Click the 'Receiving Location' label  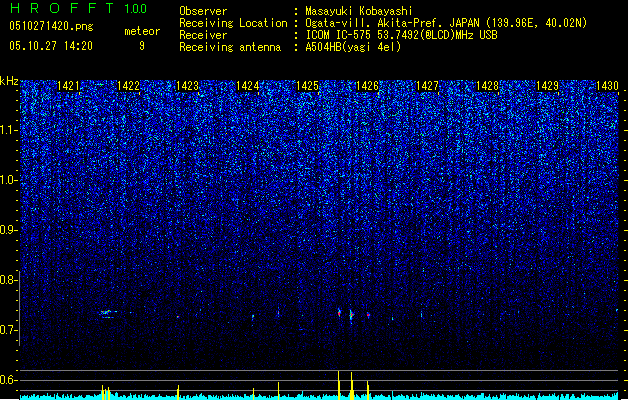point(233,23)
